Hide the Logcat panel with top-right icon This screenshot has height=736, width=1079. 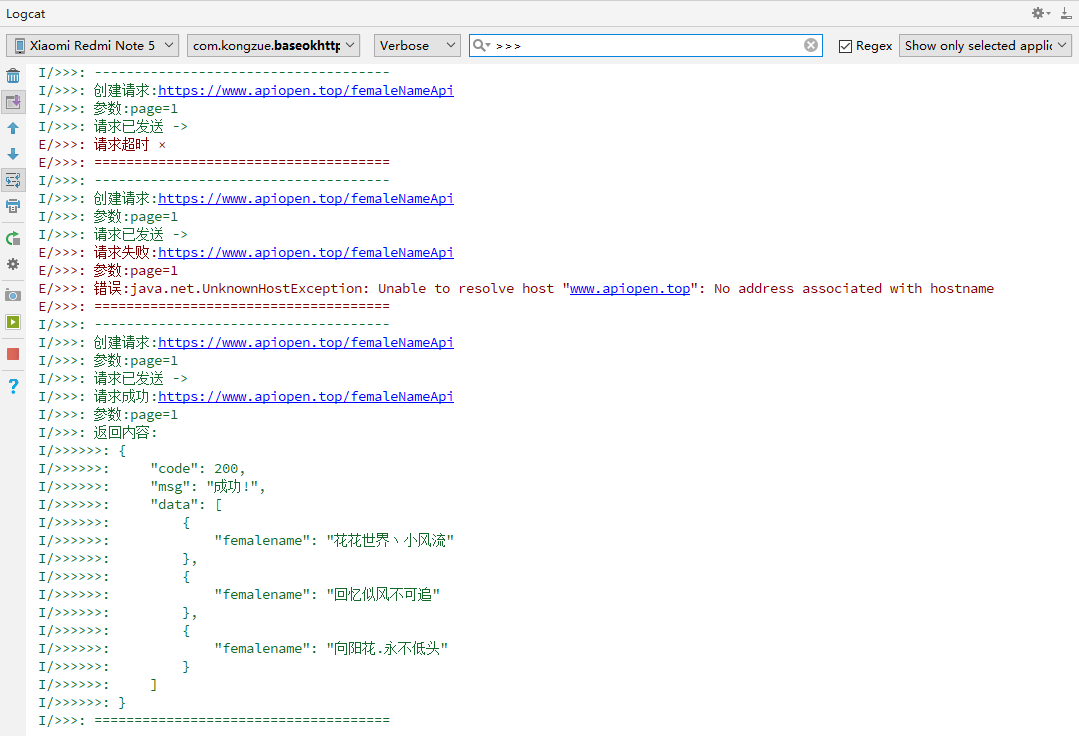click(x=1066, y=13)
